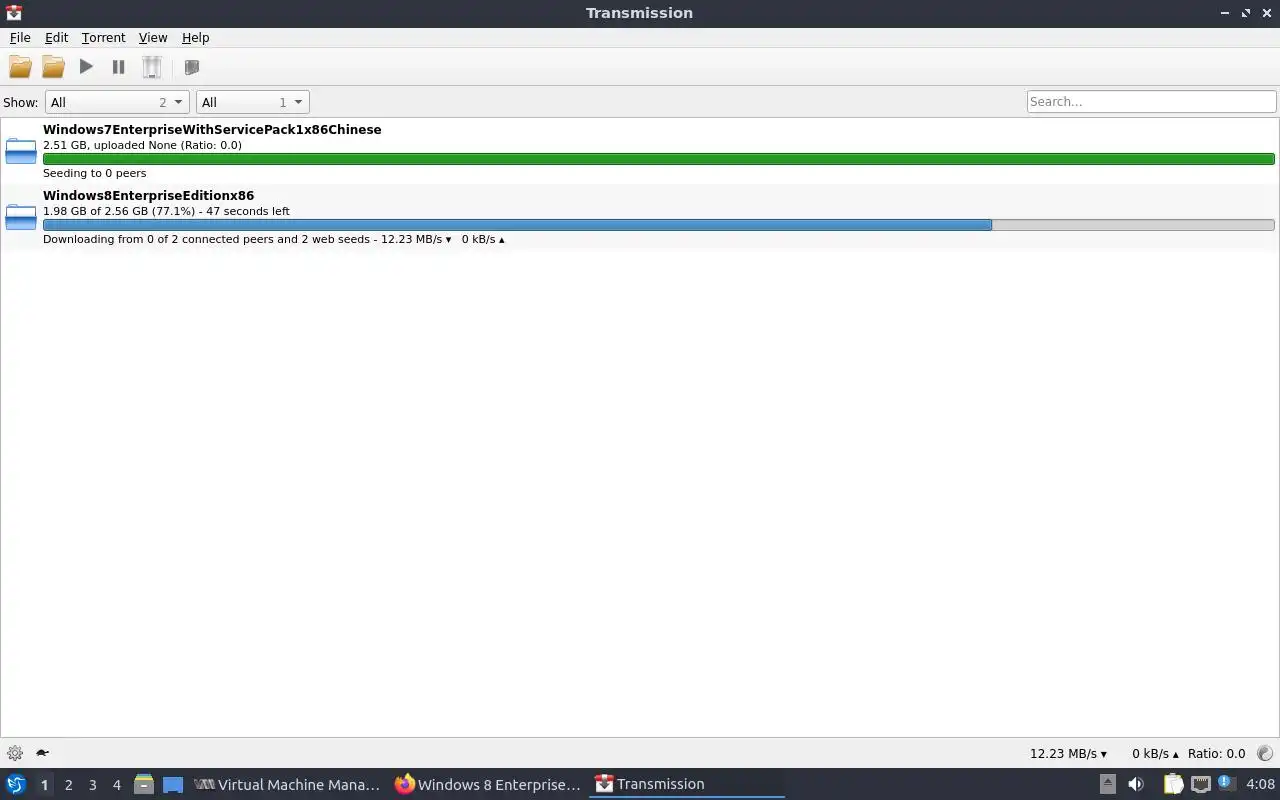
Task: Switch to workspace 3
Action: [x=92, y=785]
